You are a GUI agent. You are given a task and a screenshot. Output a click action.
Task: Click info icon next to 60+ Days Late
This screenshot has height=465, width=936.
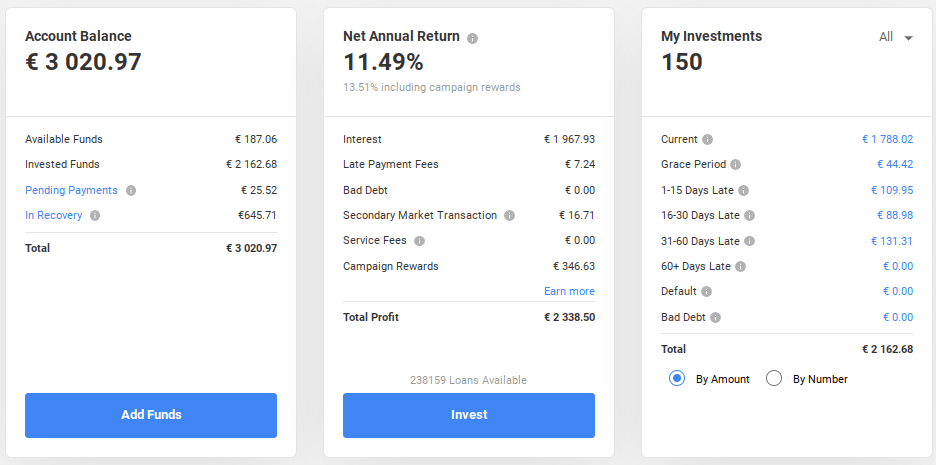[x=740, y=266]
